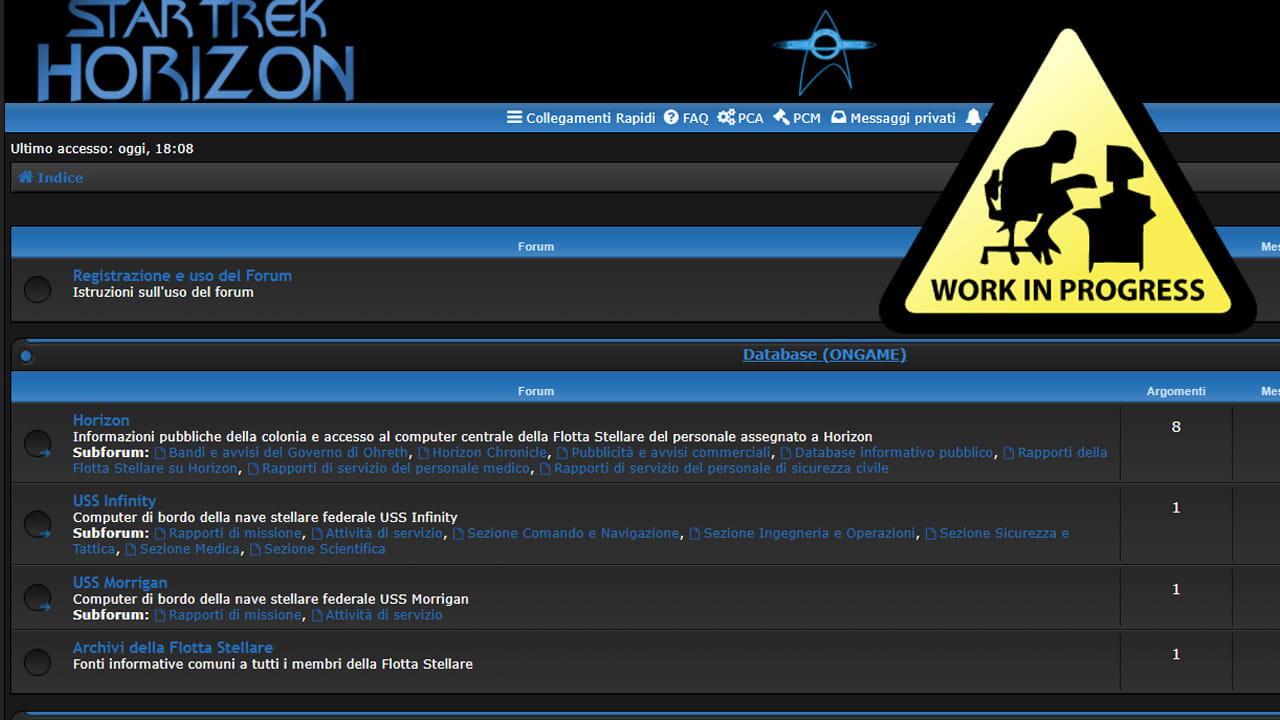1280x720 pixels.
Task: Open Bandi e avvisi del Governo di Ohreth
Action: click(288, 453)
